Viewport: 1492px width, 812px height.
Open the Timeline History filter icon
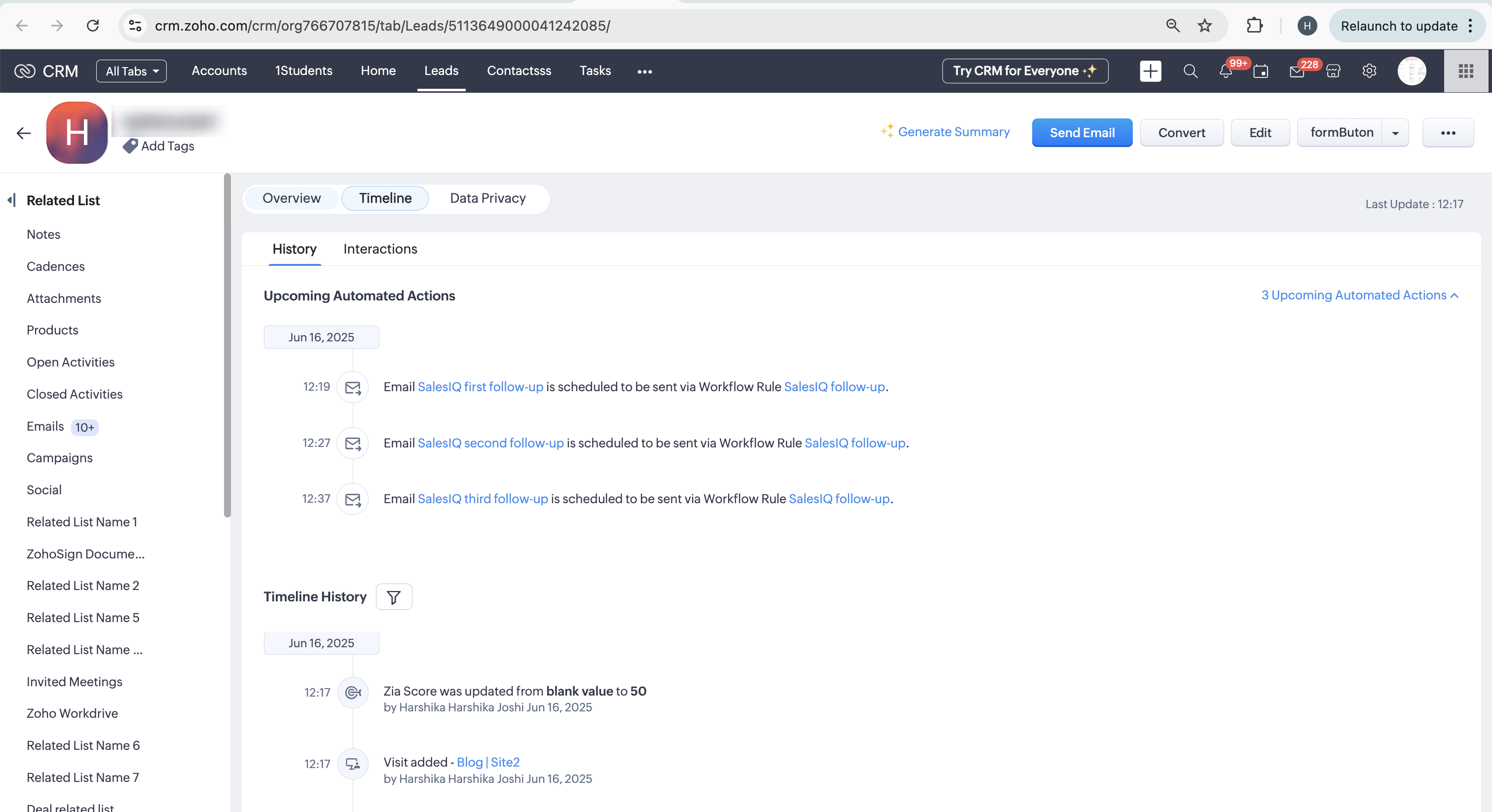click(x=394, y=596)
